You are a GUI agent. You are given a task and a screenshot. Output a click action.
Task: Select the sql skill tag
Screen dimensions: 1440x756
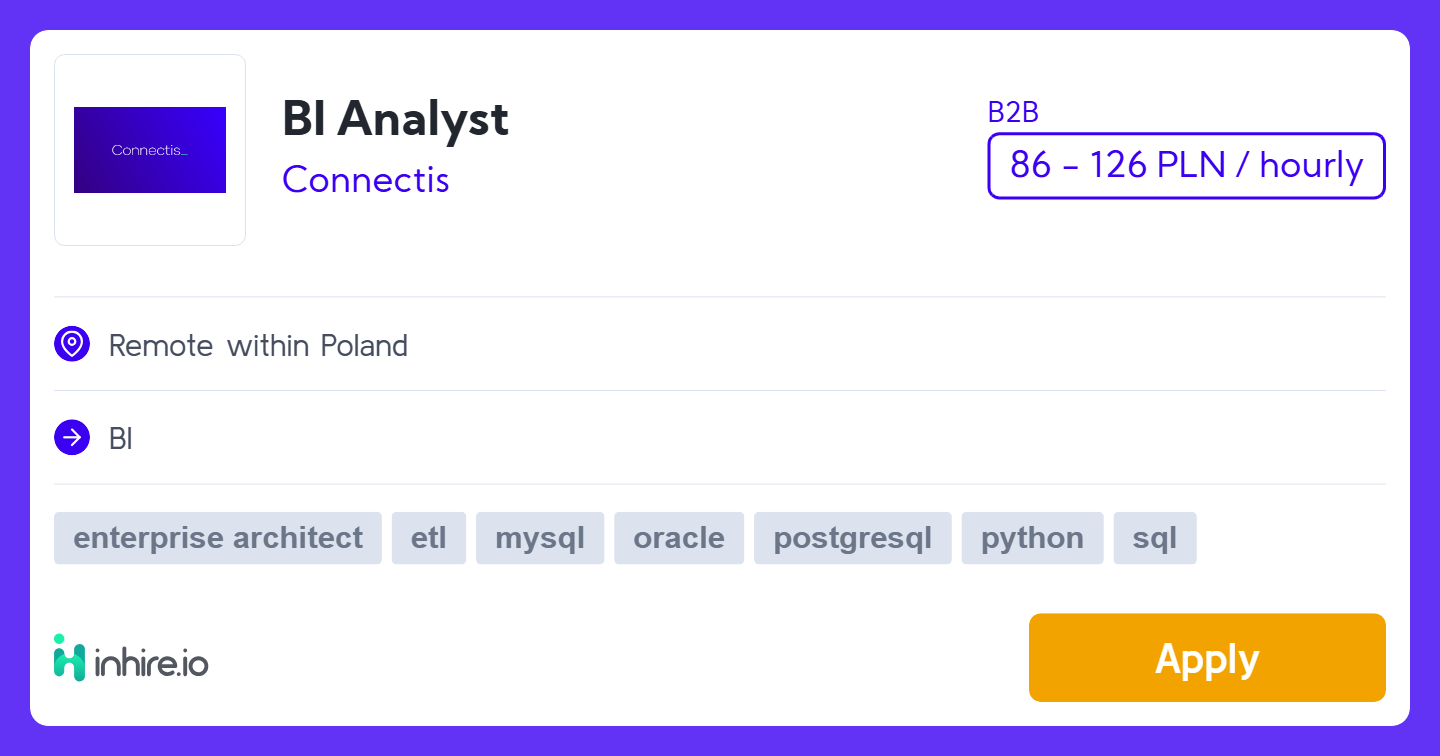coord(1155,538)
